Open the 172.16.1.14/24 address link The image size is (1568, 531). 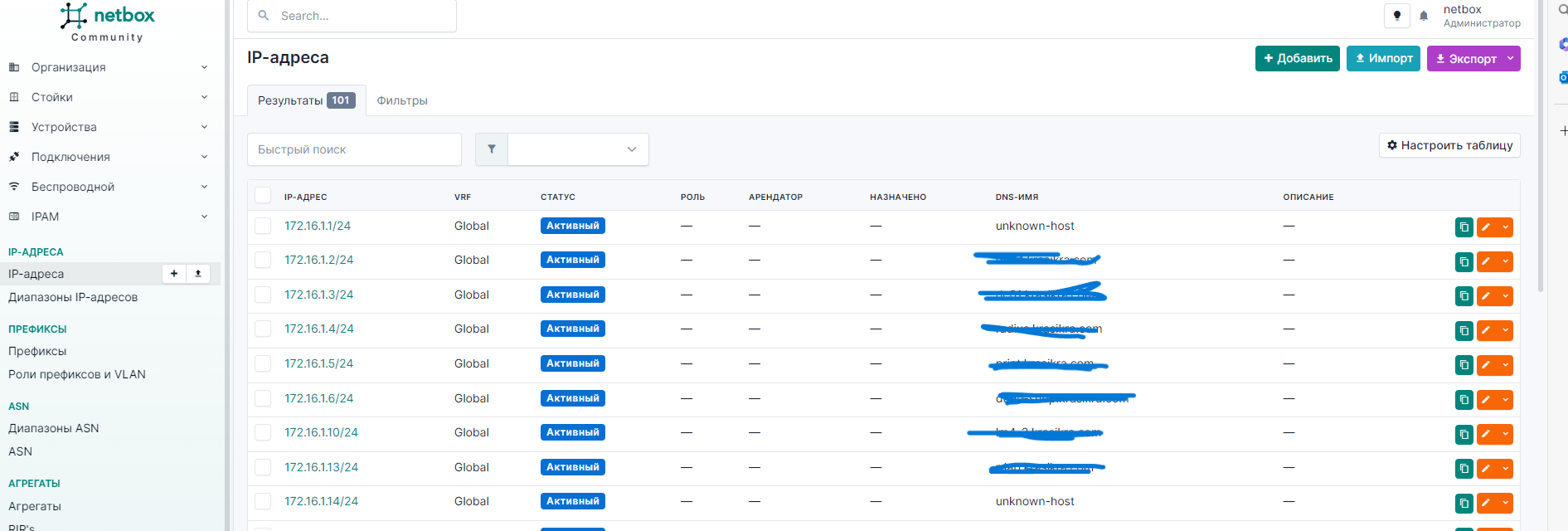[x=321, y=501]
